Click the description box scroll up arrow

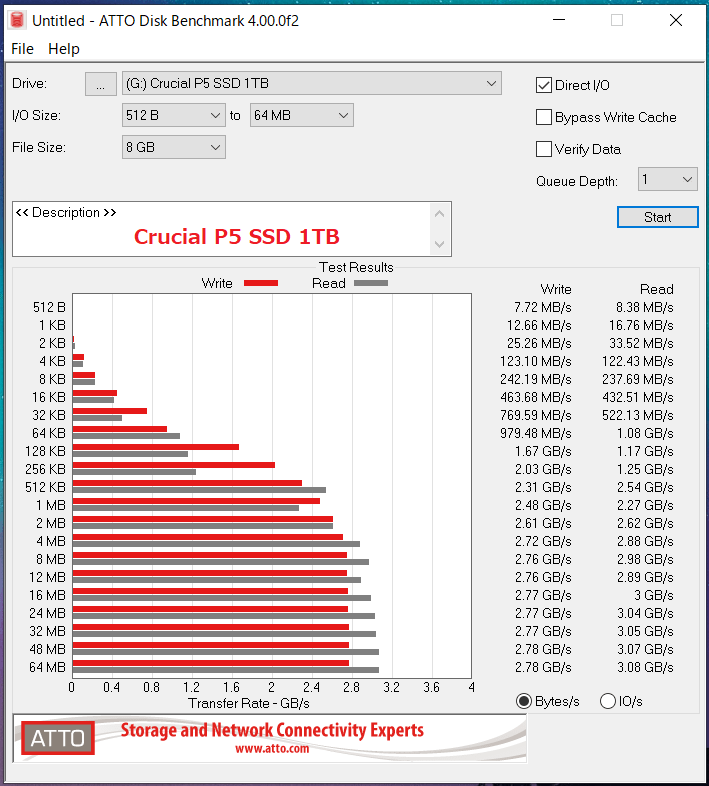click(440, 214)
